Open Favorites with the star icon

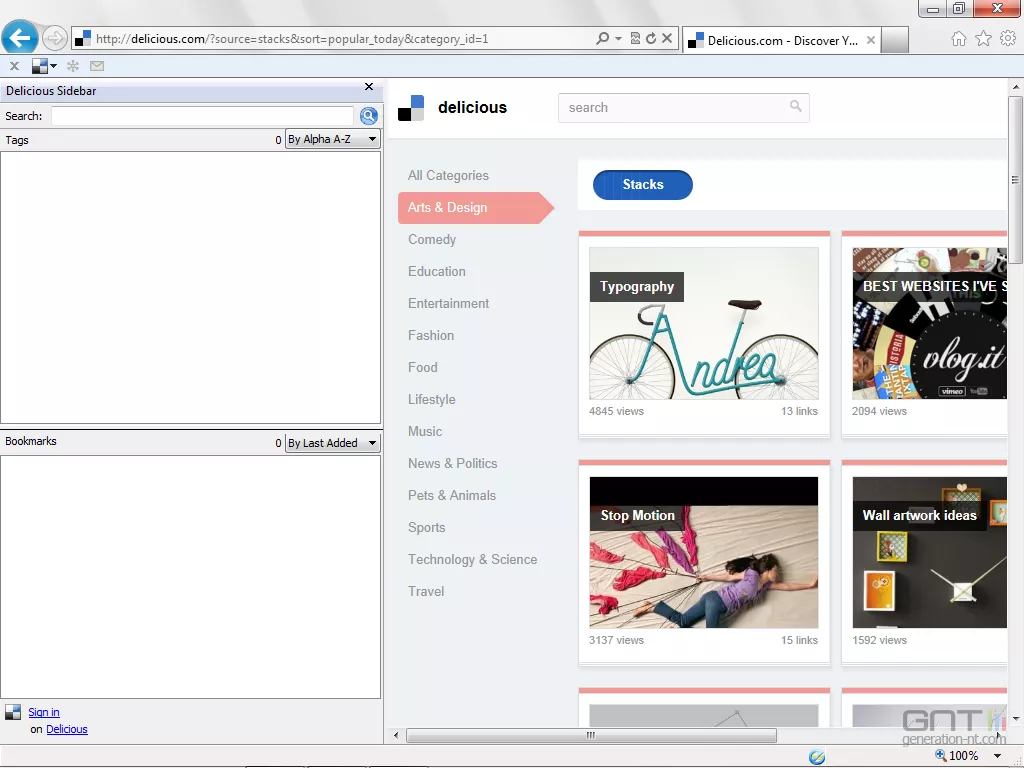[985, 37]
